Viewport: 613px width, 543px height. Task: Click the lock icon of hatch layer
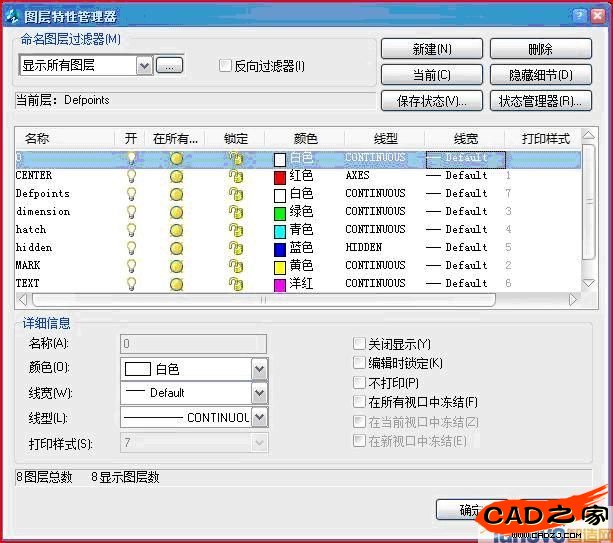click(x=236, y=230)
